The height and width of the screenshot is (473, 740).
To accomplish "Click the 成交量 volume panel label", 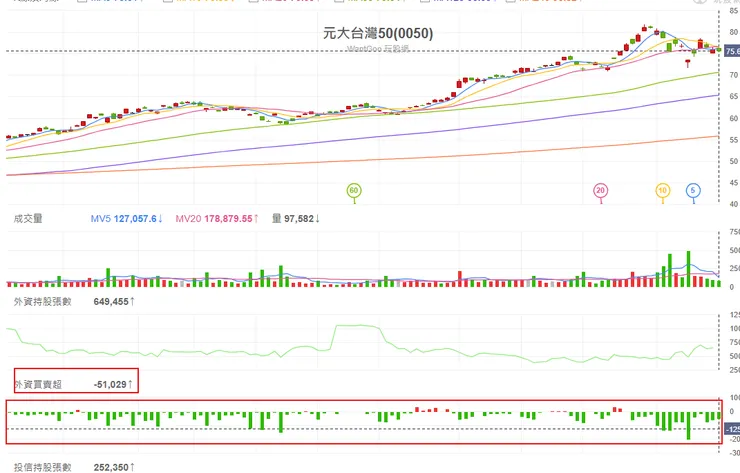I will click(x=28, y=219).
